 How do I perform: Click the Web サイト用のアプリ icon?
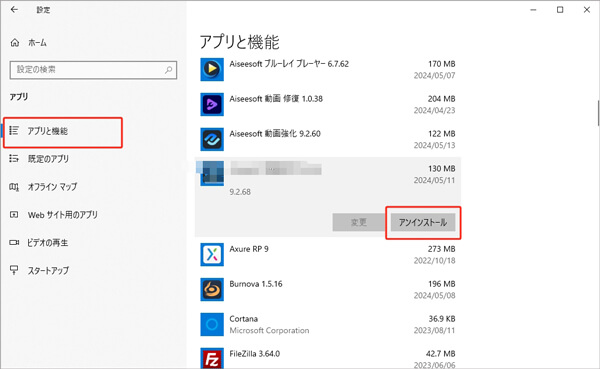[14, 215]
